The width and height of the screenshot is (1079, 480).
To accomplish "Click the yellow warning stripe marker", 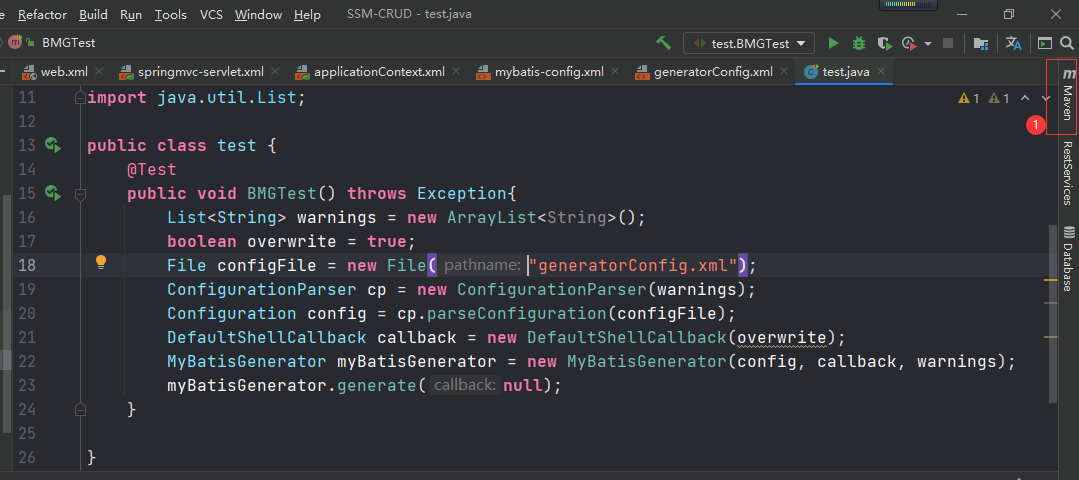I will [x=1051, y=281].
